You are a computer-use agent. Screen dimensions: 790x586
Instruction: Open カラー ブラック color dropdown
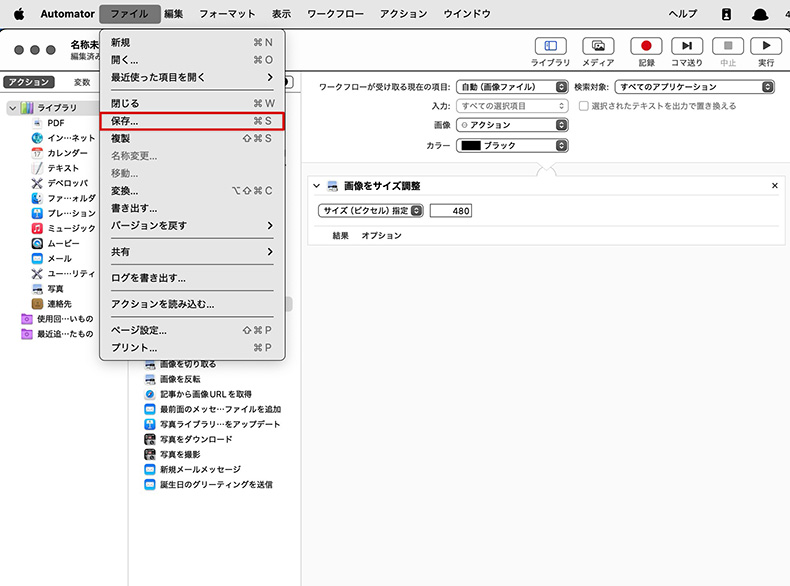tap(512, 146)
